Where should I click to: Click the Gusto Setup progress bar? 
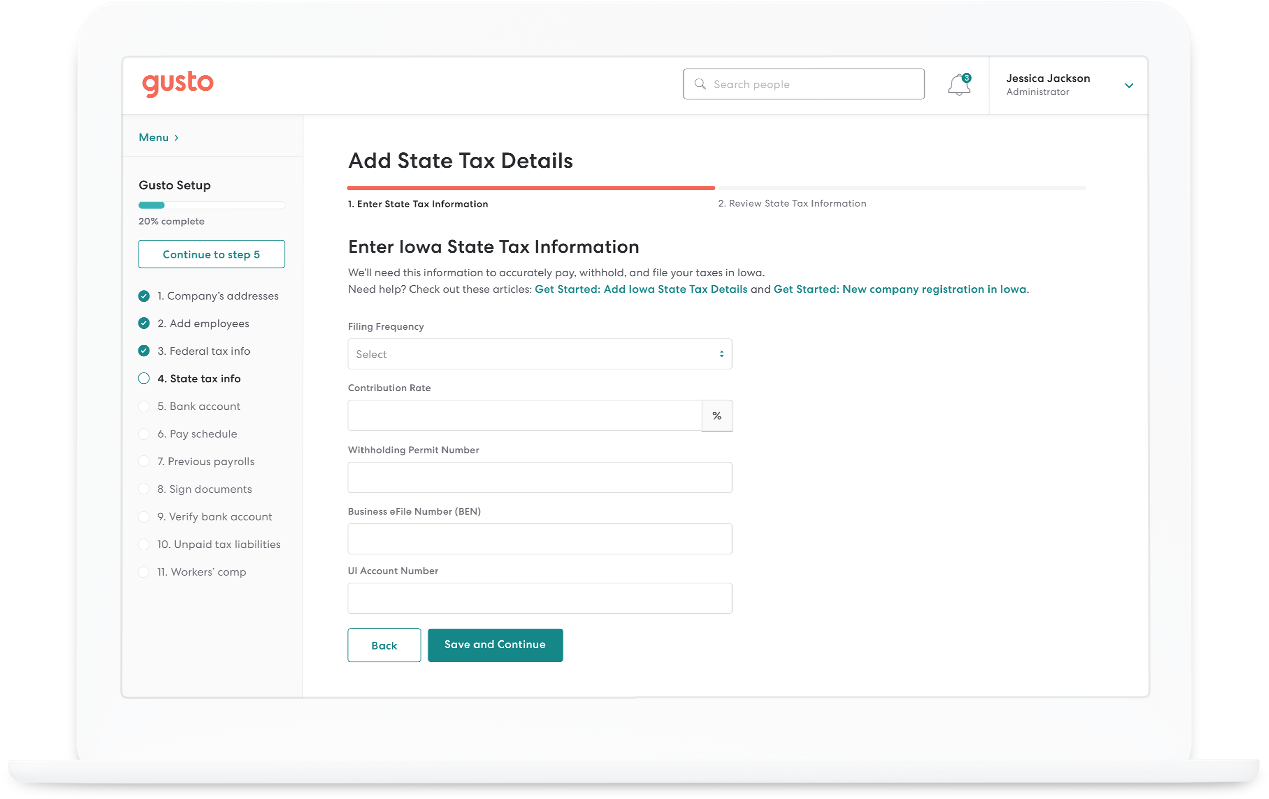coord(211,205)
